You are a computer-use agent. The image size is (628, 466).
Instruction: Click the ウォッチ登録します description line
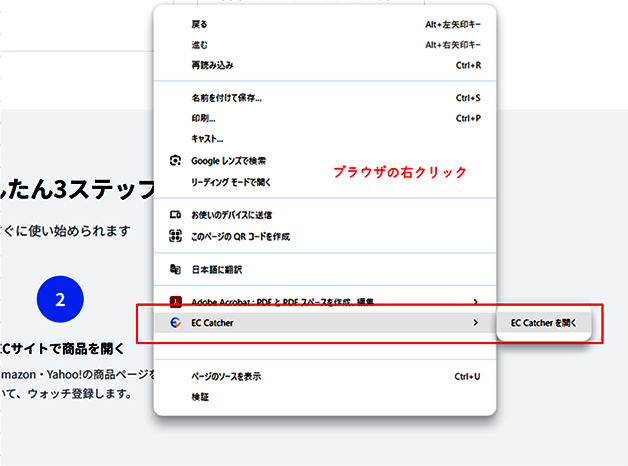[x=66, y=394]
